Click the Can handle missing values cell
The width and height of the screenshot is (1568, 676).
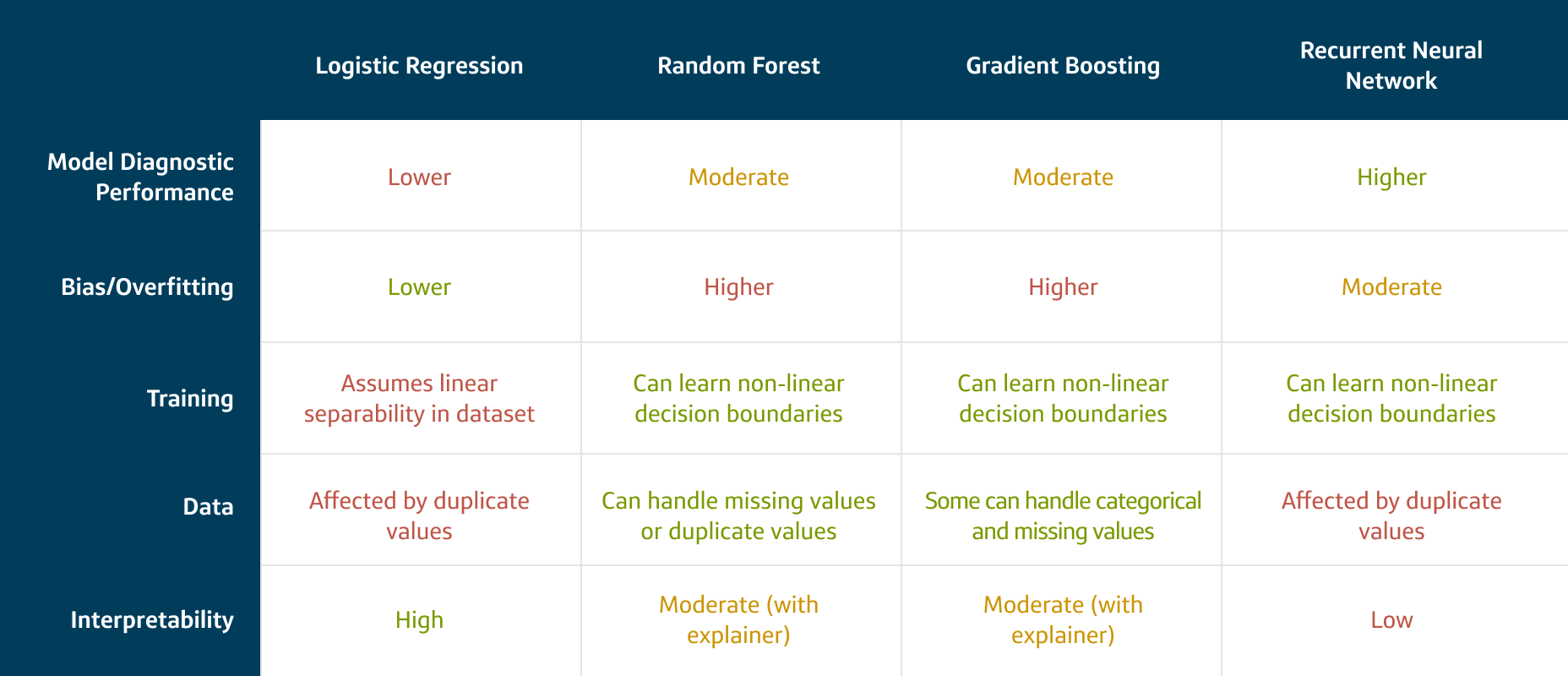738,516
